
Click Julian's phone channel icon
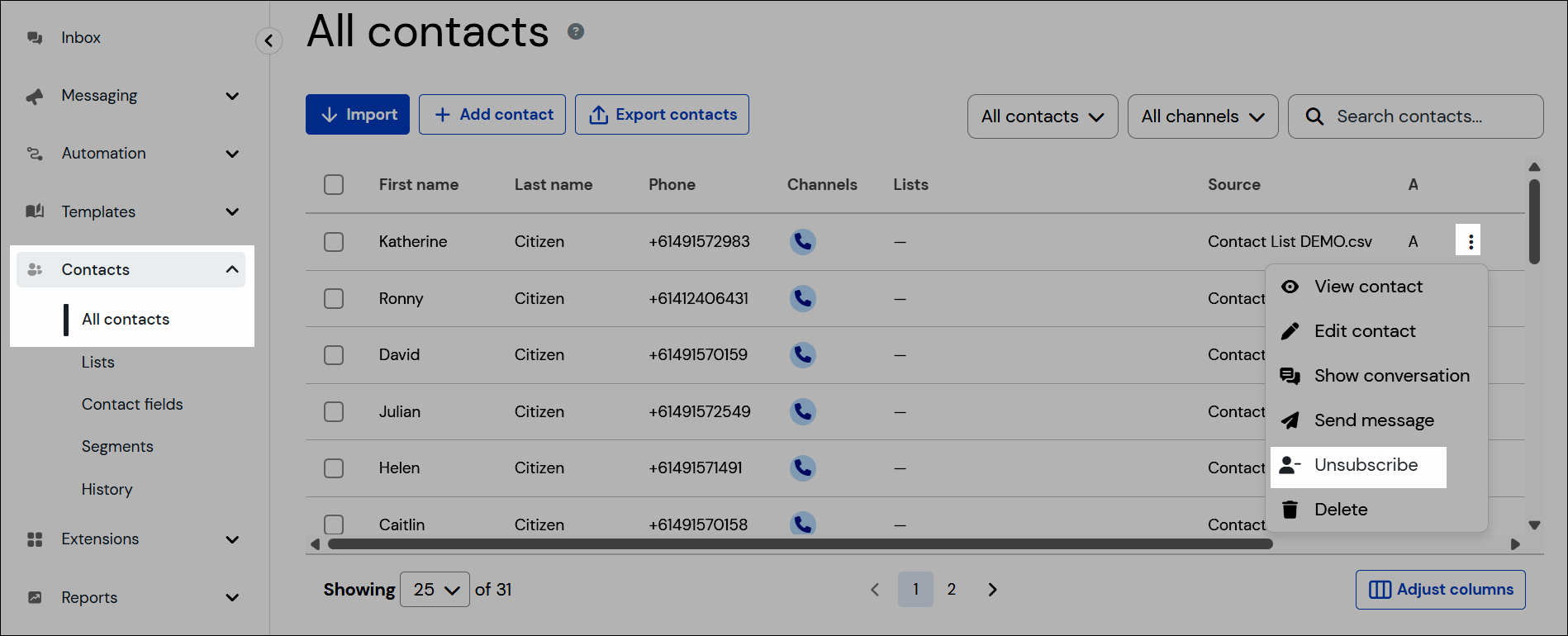pyautogui.click(x=802, y=411)
